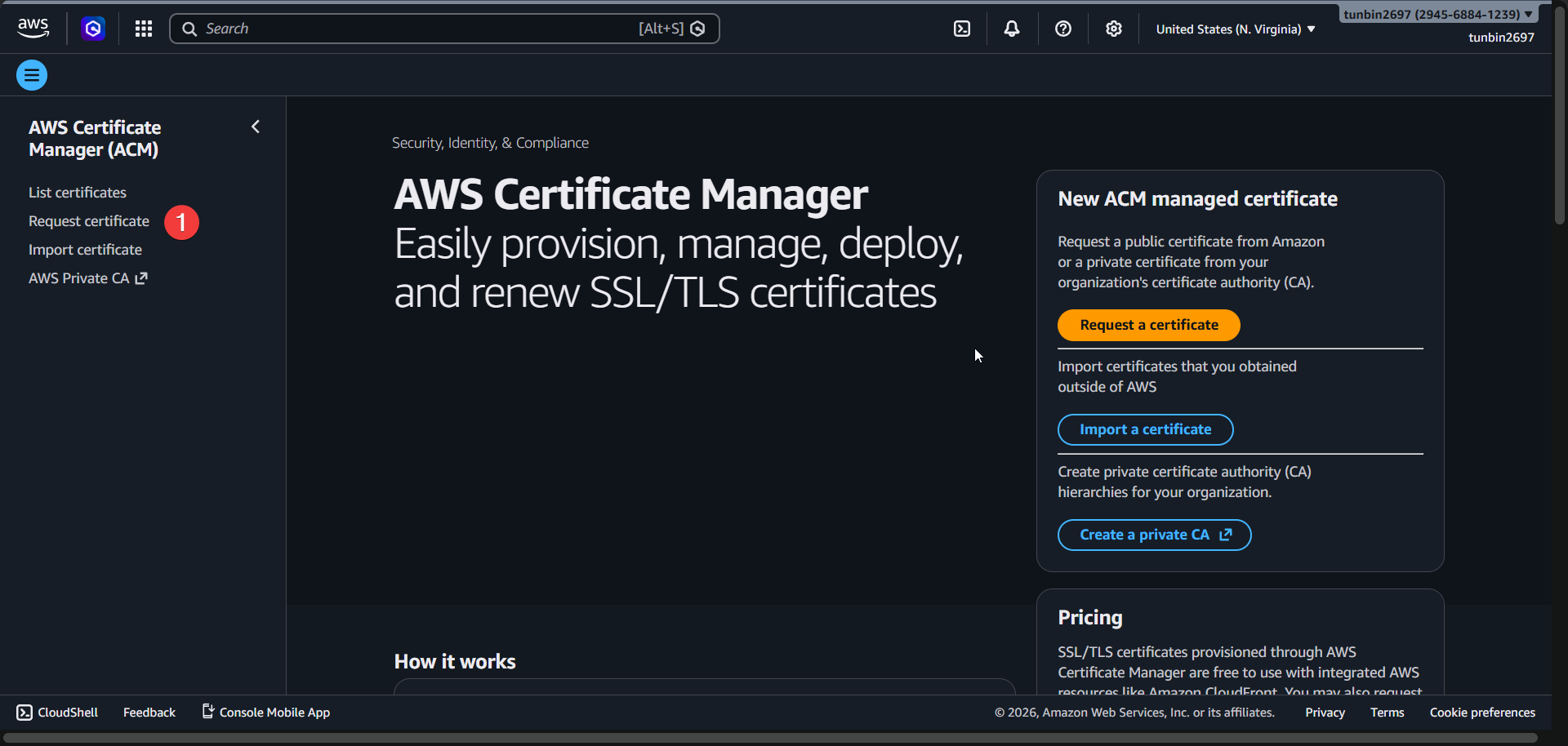
Task: Open CloudShell from the bottom status bar
Action: pos(56,712)
